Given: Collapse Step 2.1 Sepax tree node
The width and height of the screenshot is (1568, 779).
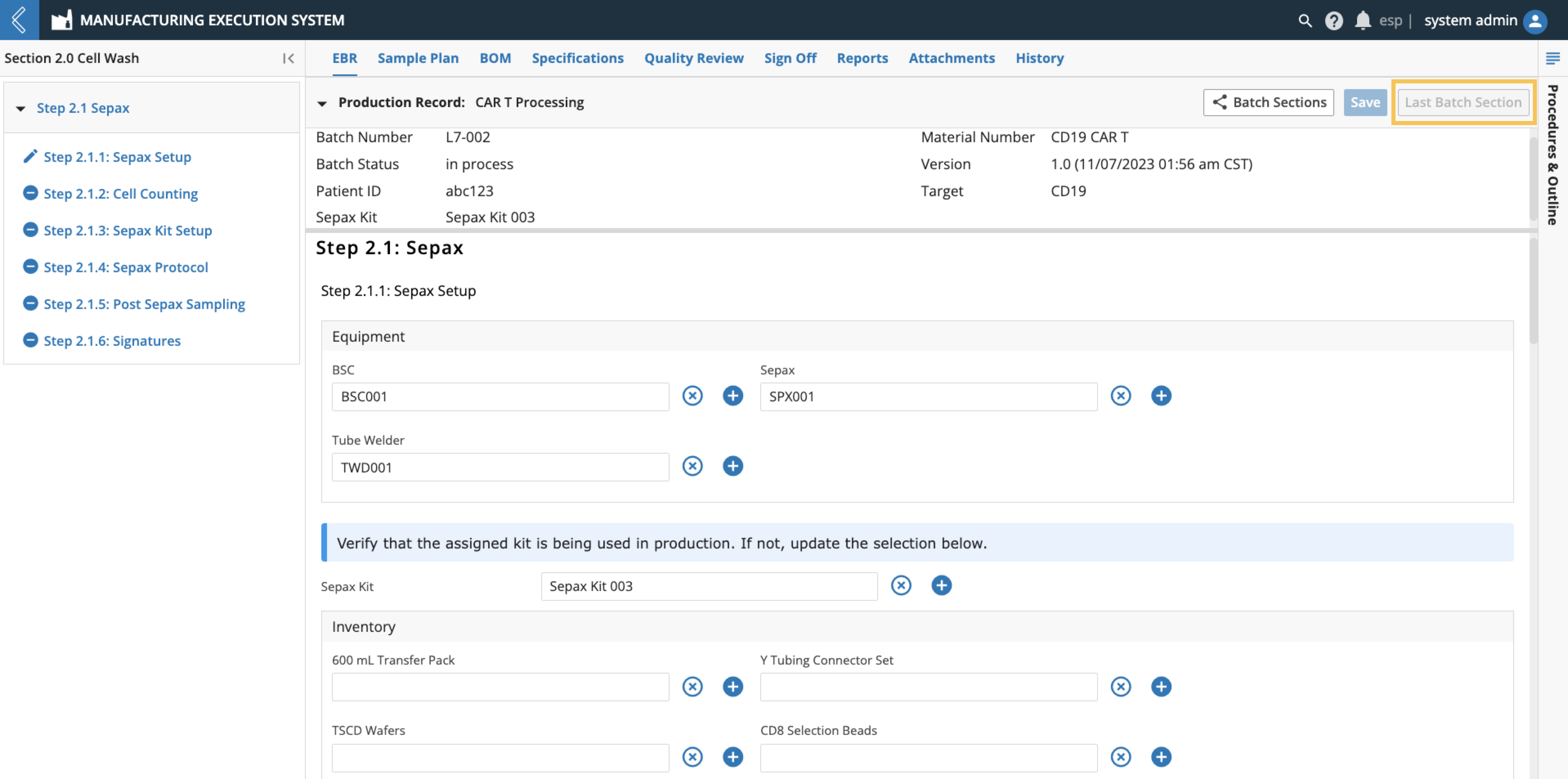Looking at the screenshot, I should point(21,109).
